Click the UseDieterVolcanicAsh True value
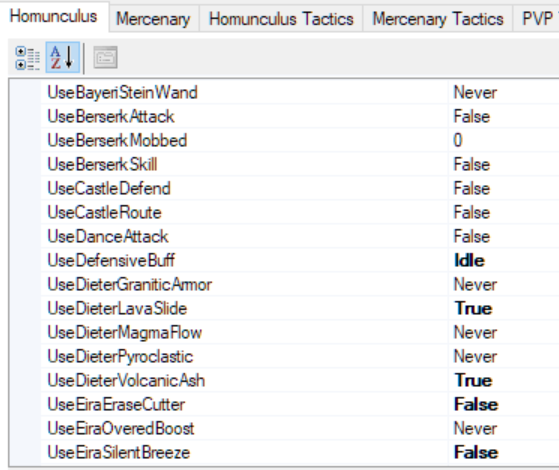 coord(473,380)
